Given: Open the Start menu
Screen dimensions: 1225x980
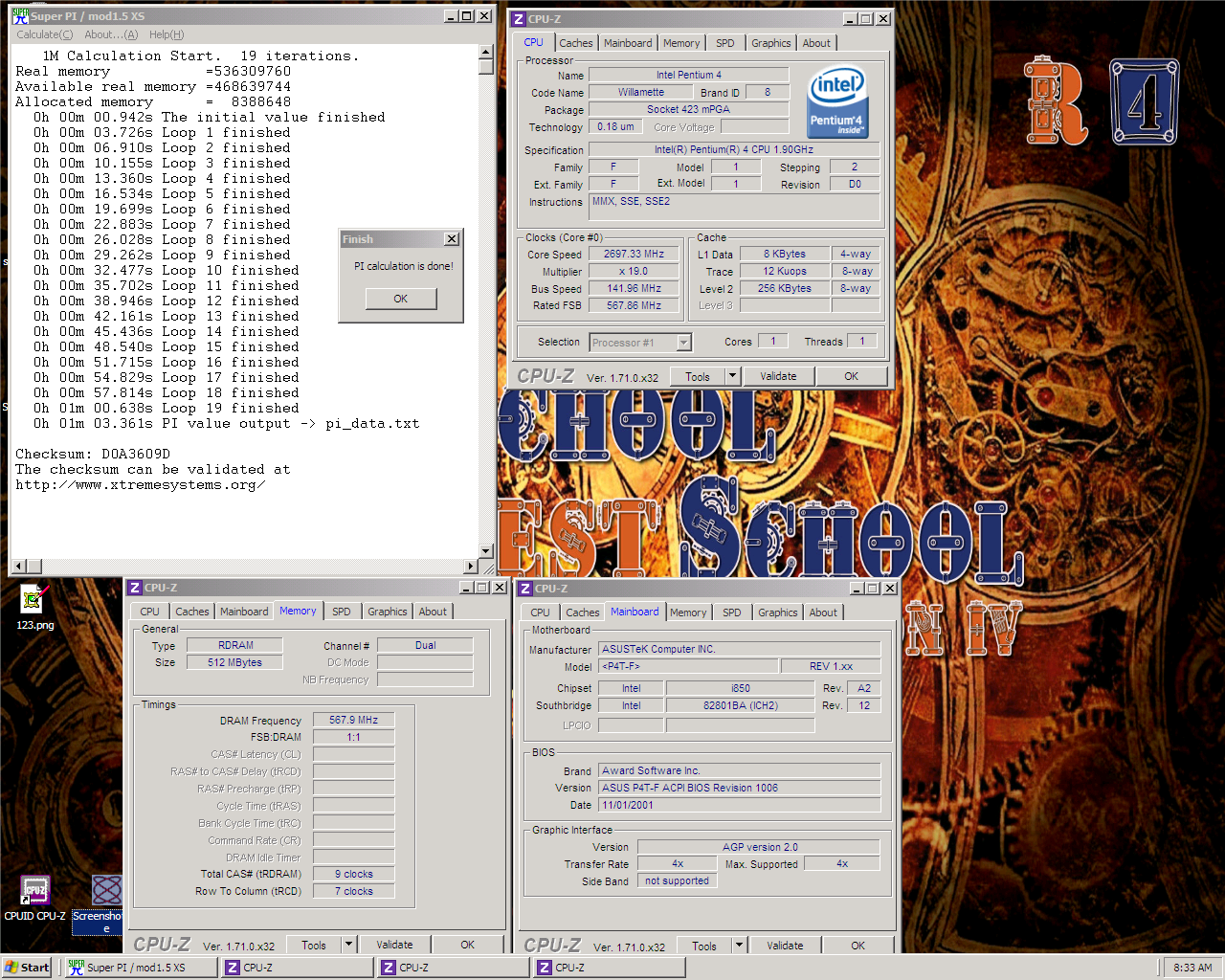Looking at the screenshot, I should [27, 968].
